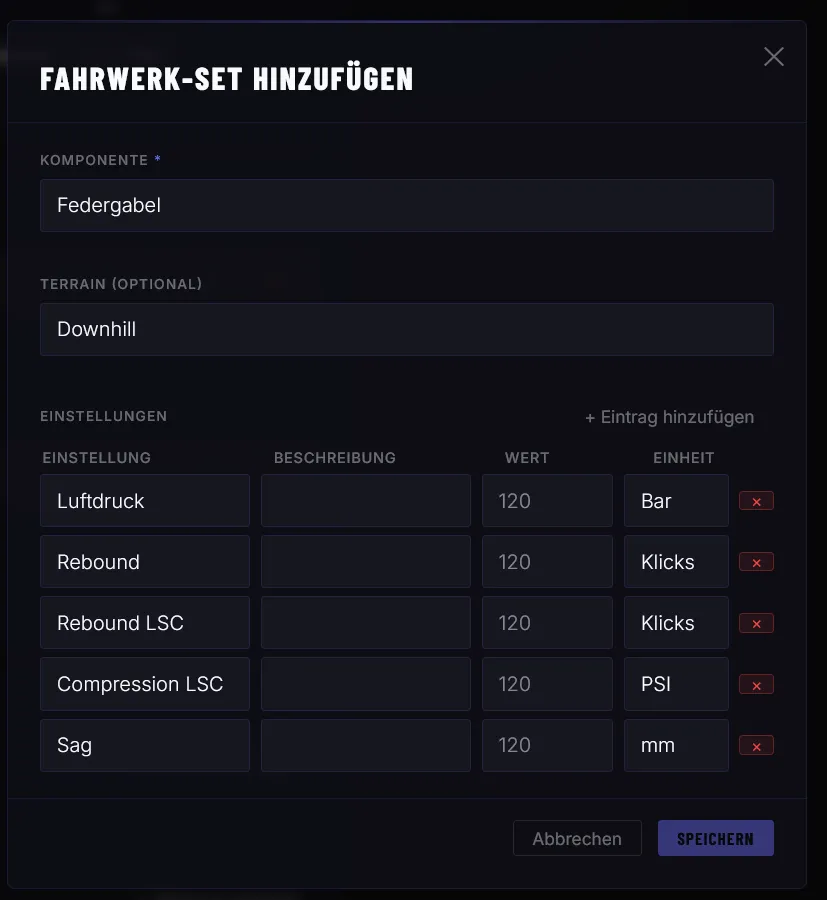The height and width of the screenshot is (900, 827).
Task: Delete the Rebound entry row
Action: (x=756, y=561)
